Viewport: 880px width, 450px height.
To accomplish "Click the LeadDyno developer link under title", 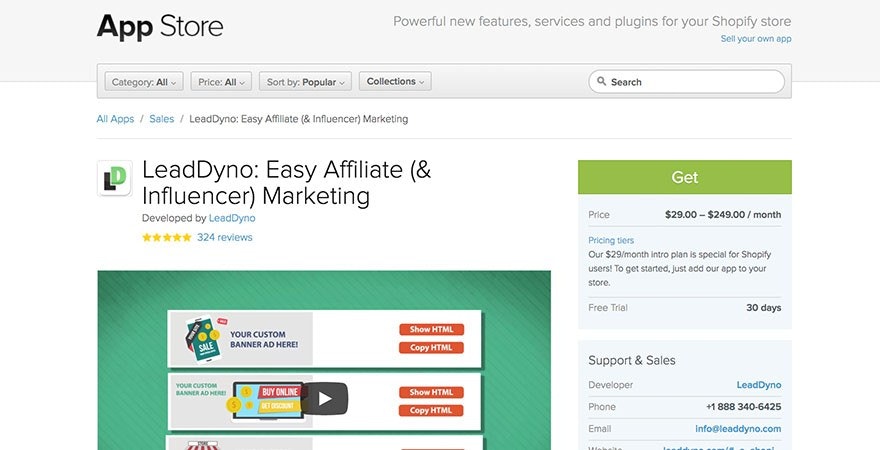I will [x=231, y=218].
